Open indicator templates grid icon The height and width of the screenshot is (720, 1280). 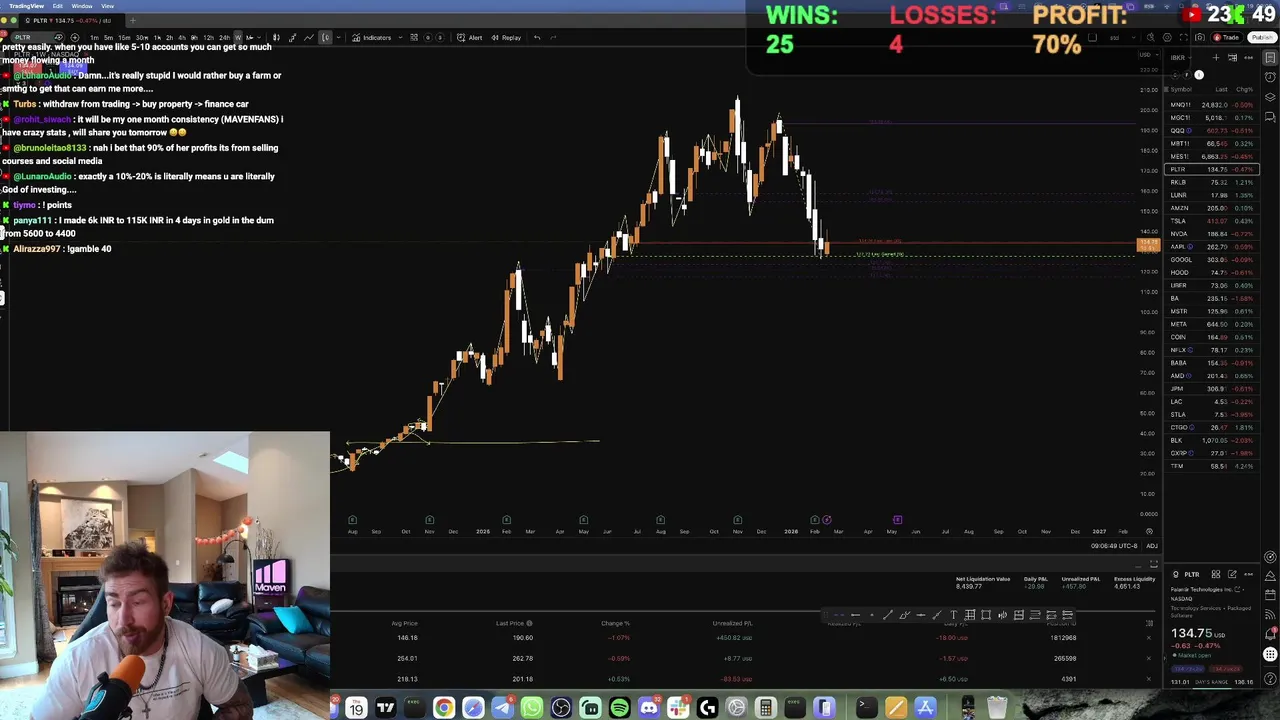[x=414, y=38]
